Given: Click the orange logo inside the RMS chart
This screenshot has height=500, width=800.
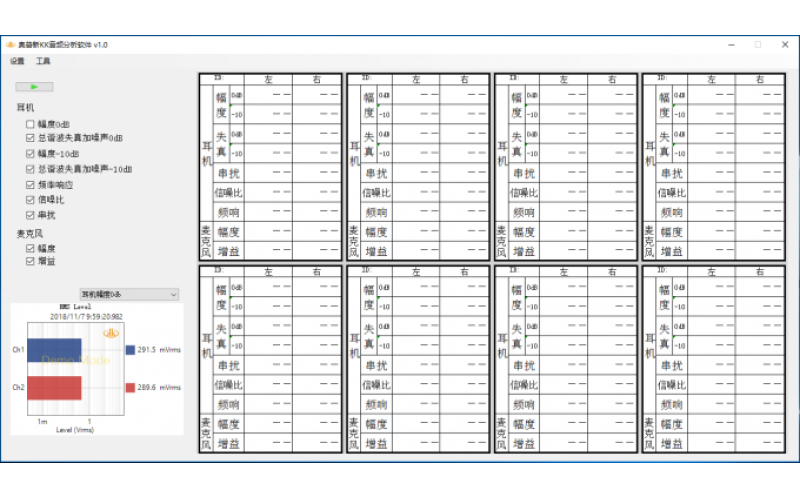Looking at the screenshot, I should pos(113,333).
